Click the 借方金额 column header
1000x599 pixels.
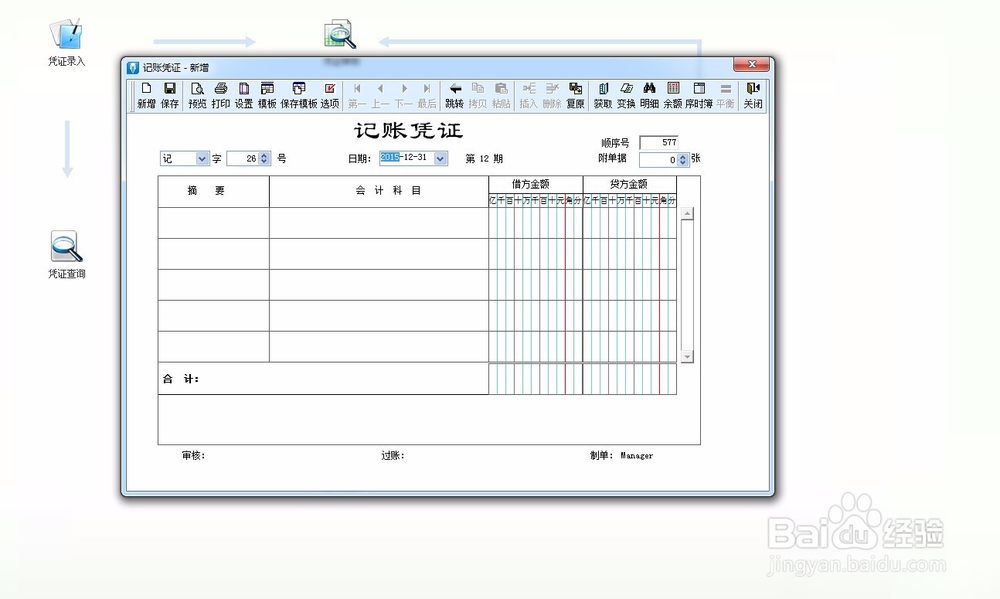[536, 184]
